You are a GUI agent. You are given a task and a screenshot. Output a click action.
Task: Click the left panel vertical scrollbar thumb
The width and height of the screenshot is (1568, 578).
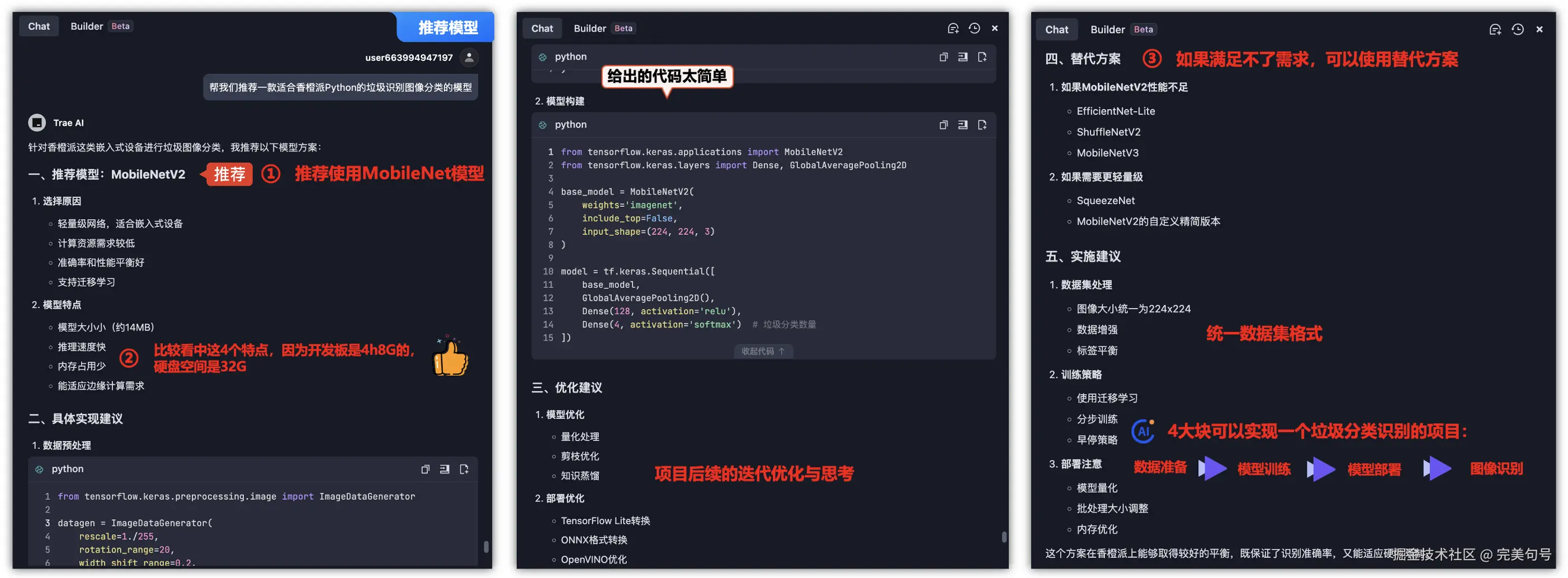486,546
